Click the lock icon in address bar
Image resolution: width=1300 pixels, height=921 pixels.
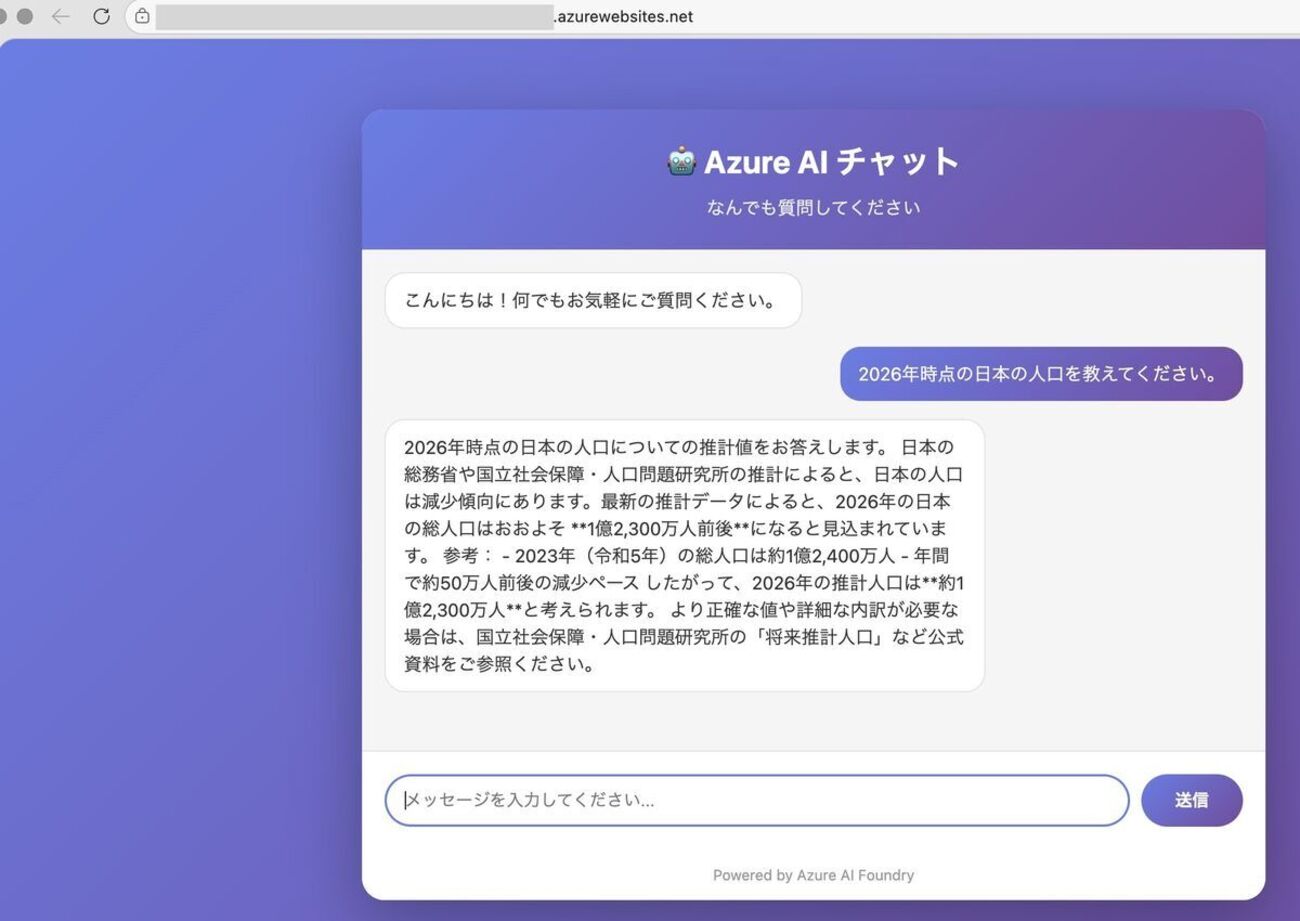point(142,16)
